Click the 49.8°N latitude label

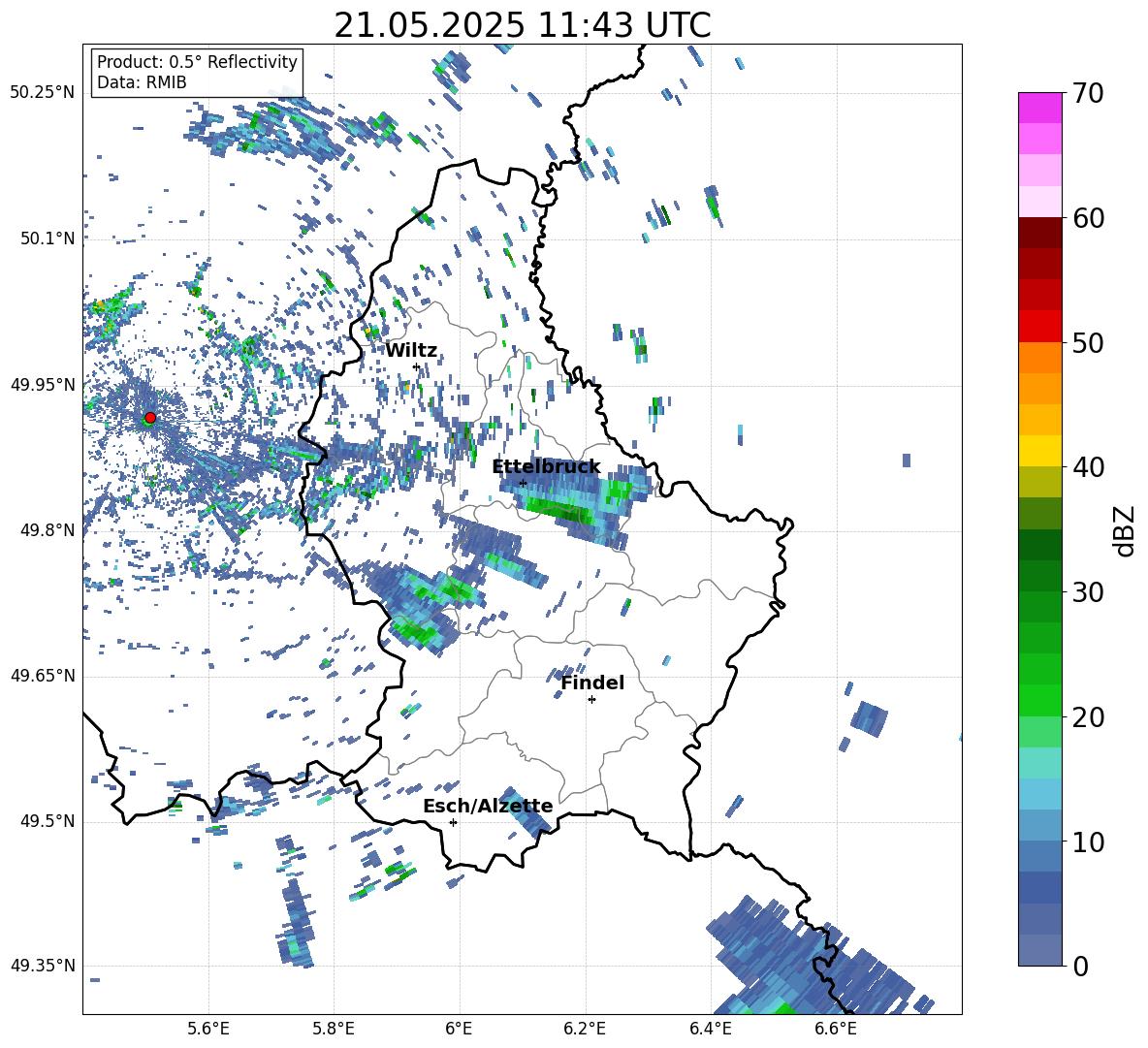[47, 530]
